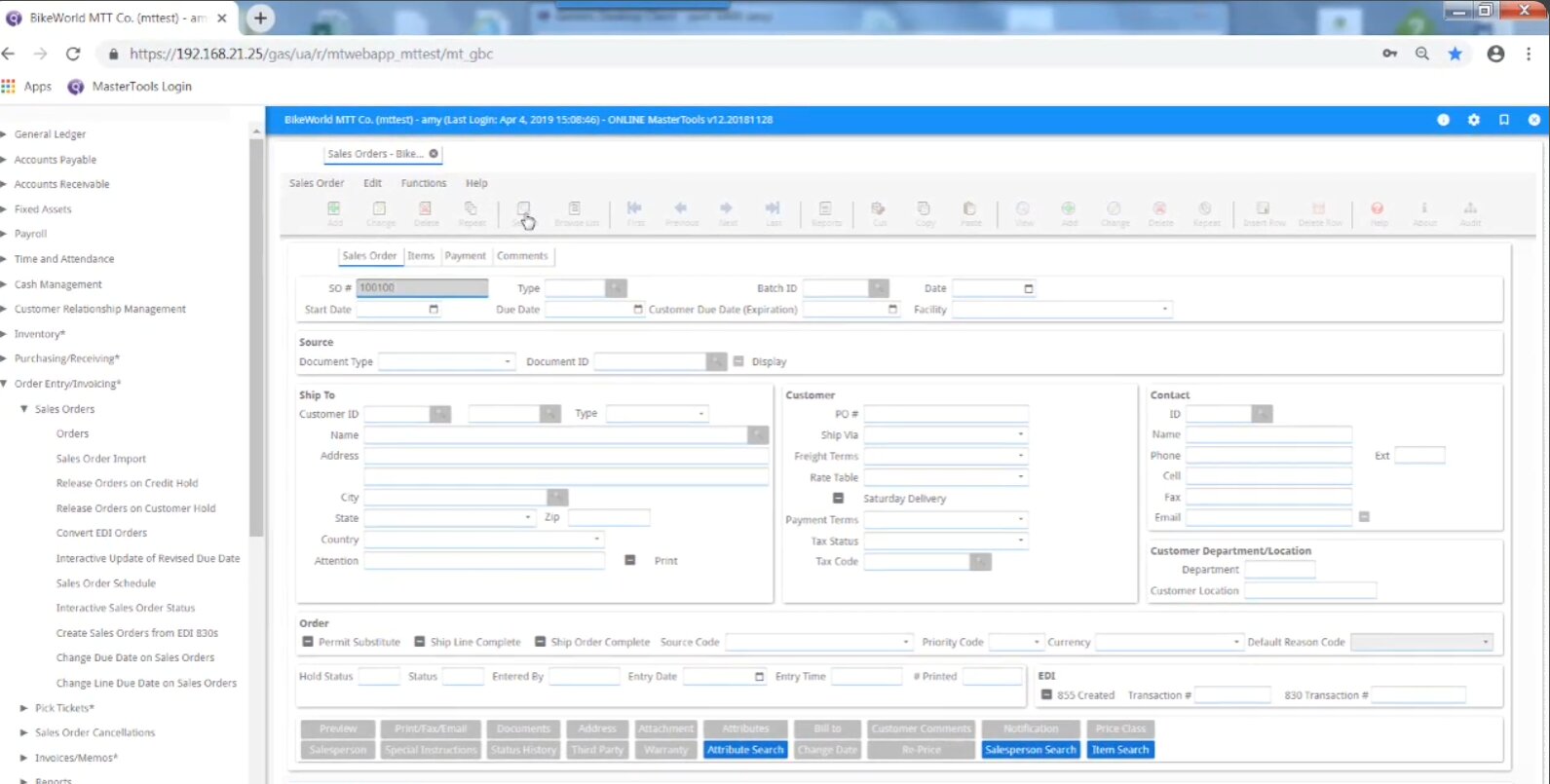
Task: Click the Attribute Search button
Action: pyautogui.click(x=744, y=750)
